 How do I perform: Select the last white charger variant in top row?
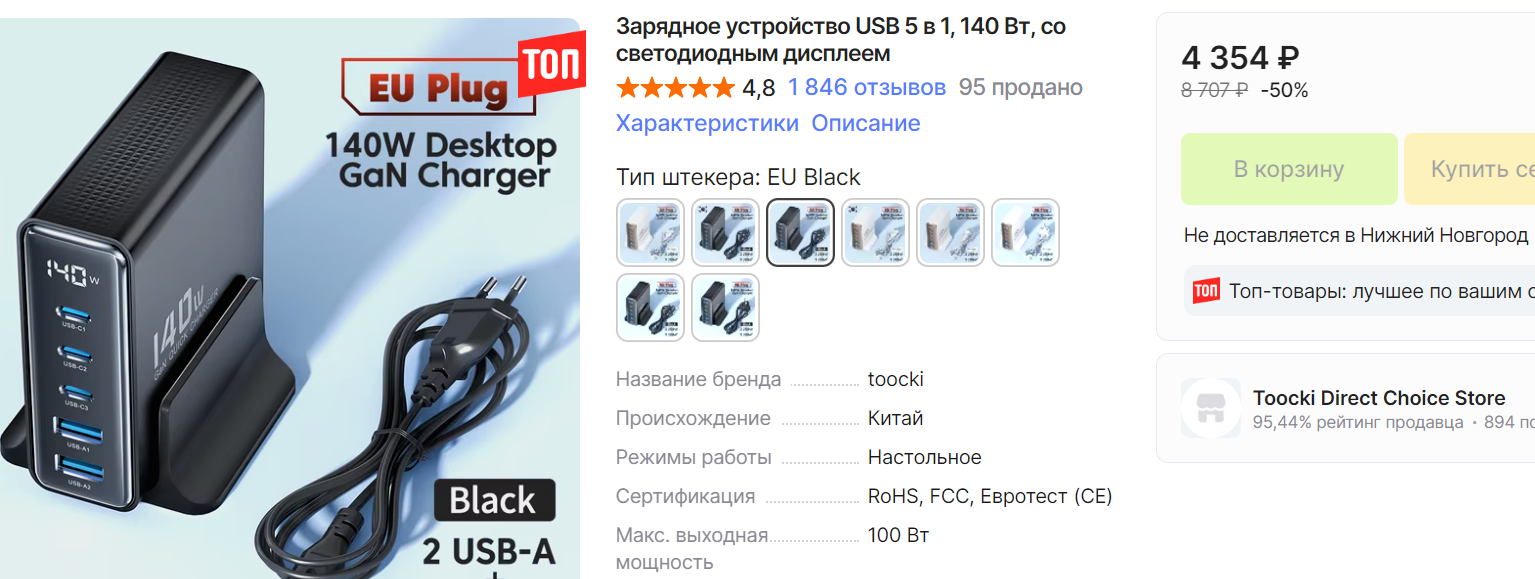[1025, 232]
